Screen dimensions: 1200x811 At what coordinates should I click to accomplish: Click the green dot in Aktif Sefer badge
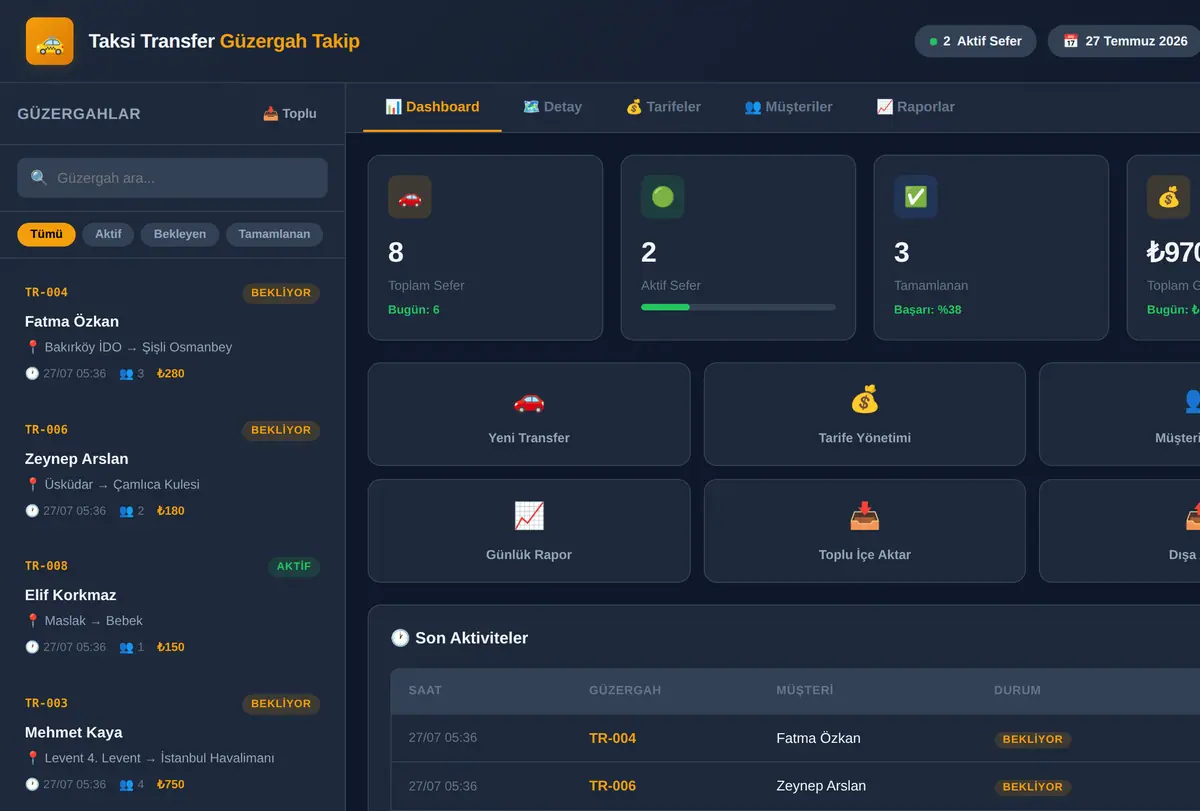(x=933, y=42)
